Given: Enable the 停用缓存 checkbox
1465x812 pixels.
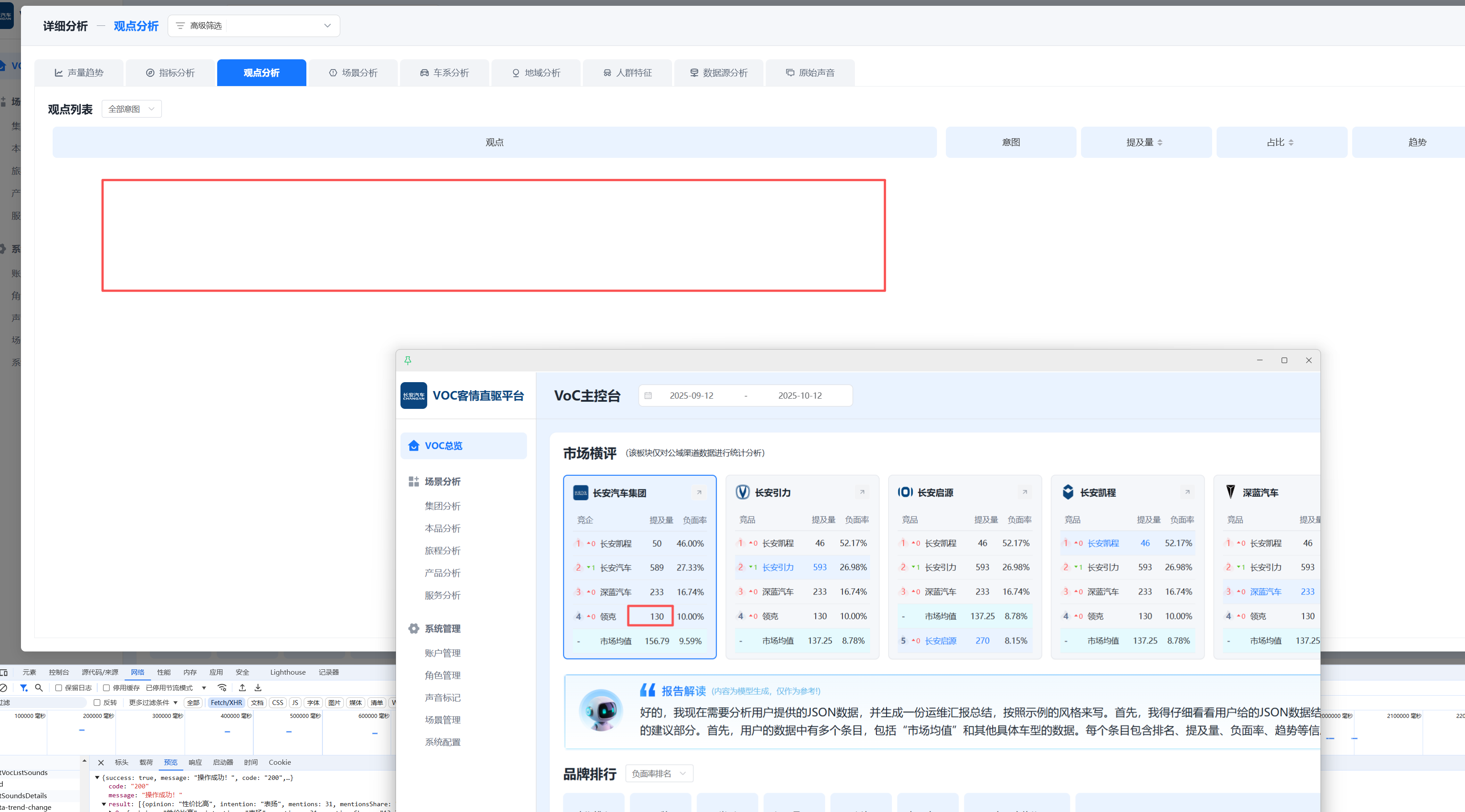Looking at the screenshot, I should [106, 688].
